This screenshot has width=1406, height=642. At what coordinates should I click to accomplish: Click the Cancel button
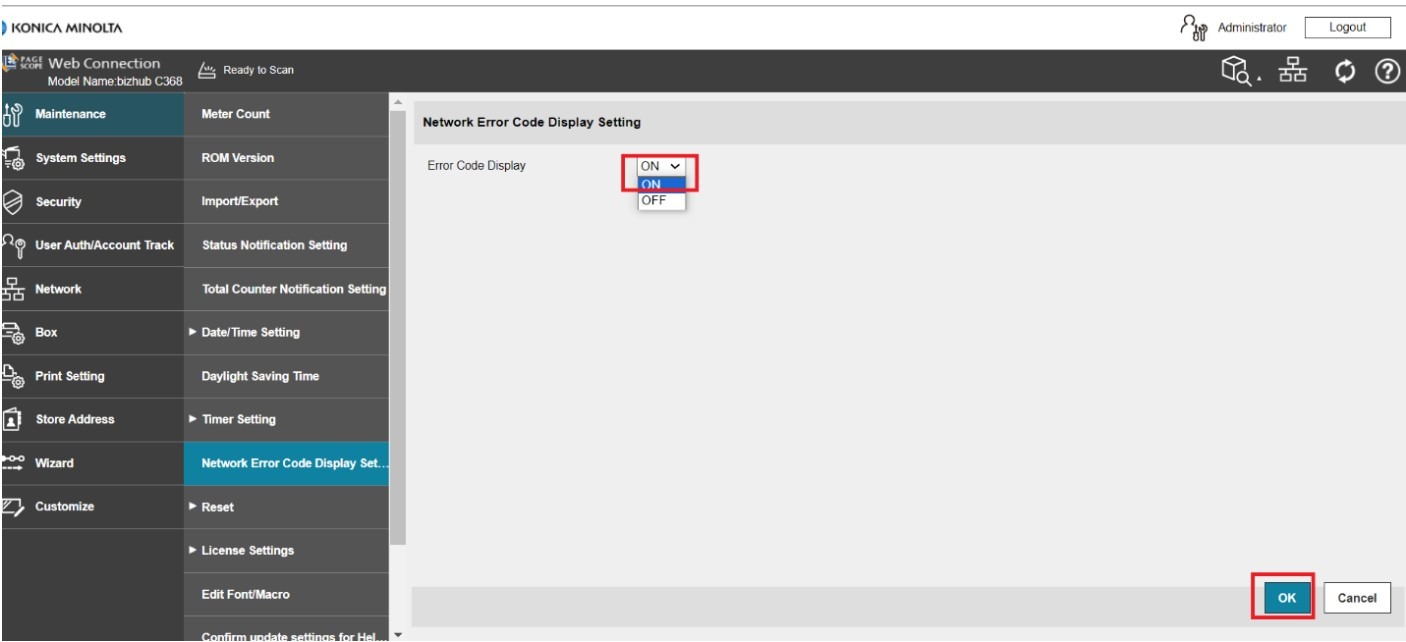coord(1356,598)
